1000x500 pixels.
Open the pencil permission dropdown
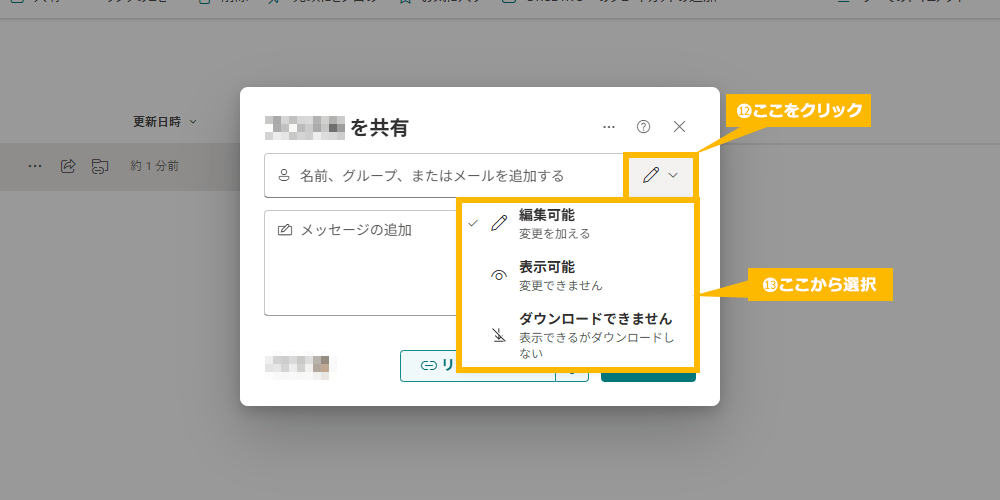point(661,175)
